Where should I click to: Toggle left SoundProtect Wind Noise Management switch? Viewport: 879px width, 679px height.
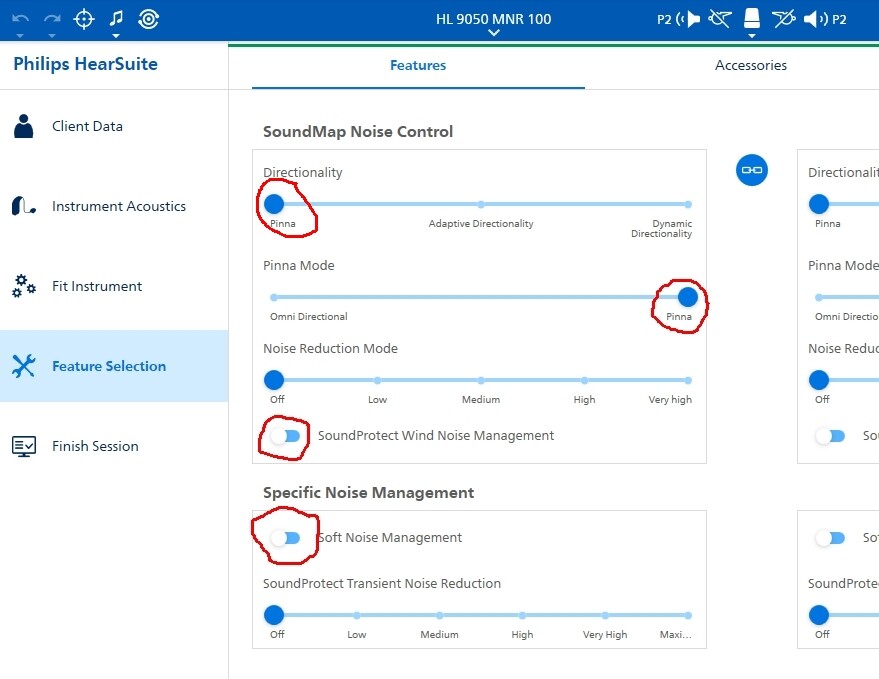click(x=285, y=436)
